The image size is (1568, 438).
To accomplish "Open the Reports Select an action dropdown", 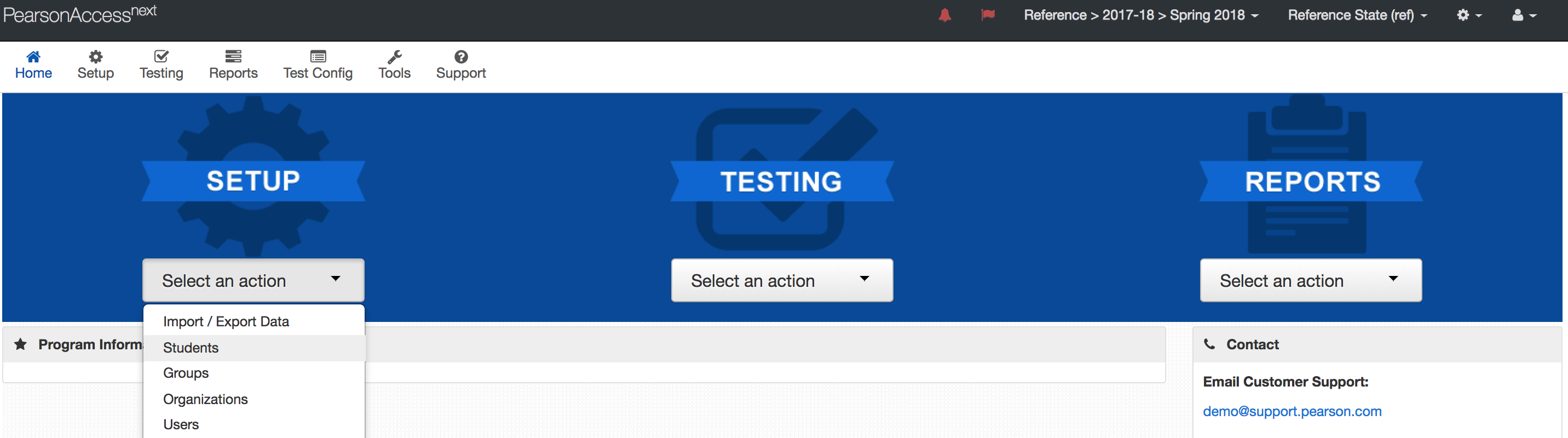I will [x=1311, y=280].
